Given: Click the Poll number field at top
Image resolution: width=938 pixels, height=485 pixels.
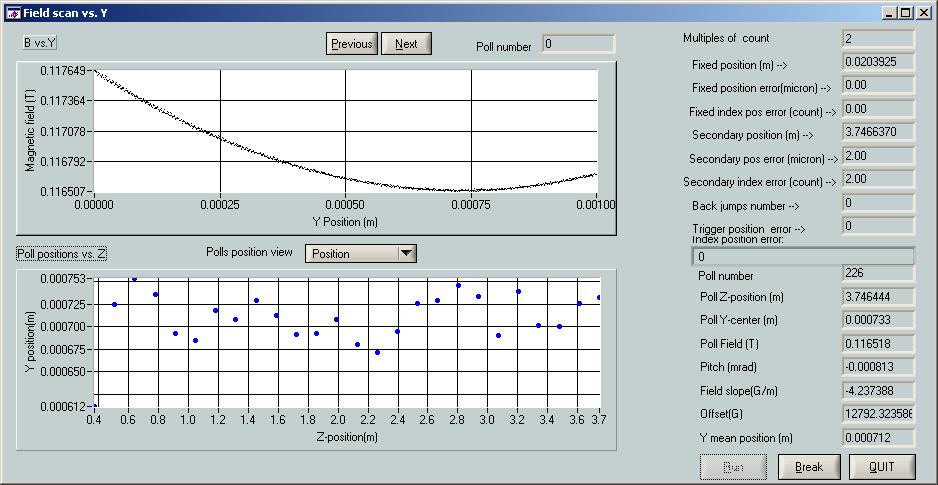Looking at the screenshot, I should 578,44.
